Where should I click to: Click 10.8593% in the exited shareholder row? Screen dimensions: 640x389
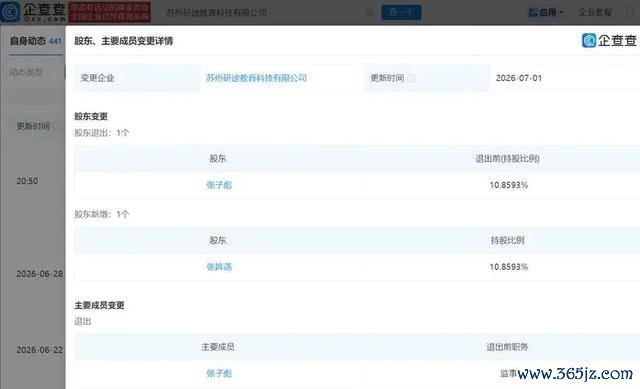[x=509, y=185]
